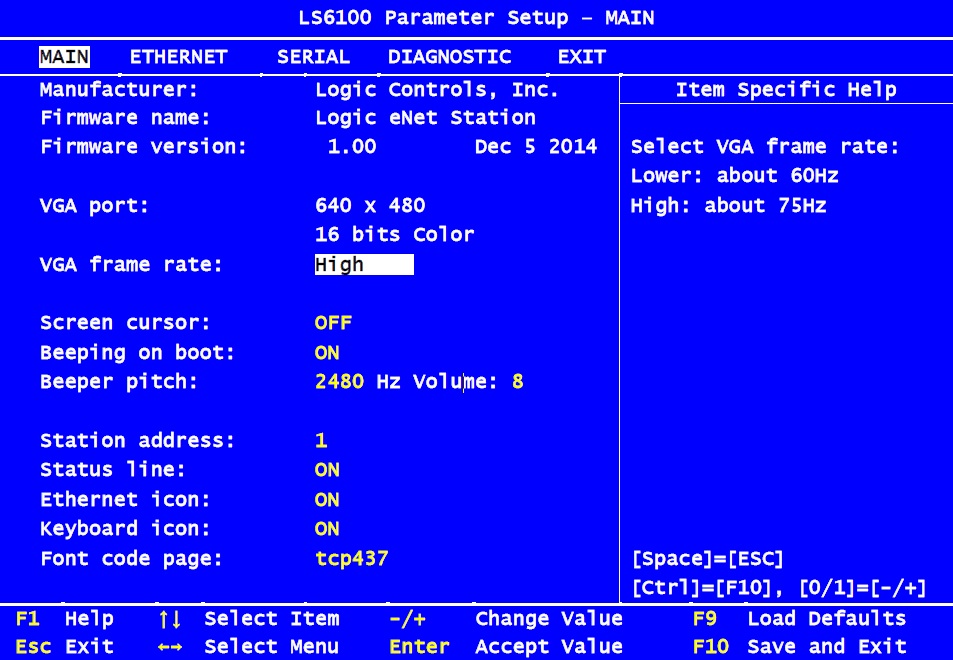Viewport: 953px width, 660px height.
Task: Click the "High: about 75Hz" help line
Action: coord(729,205)
